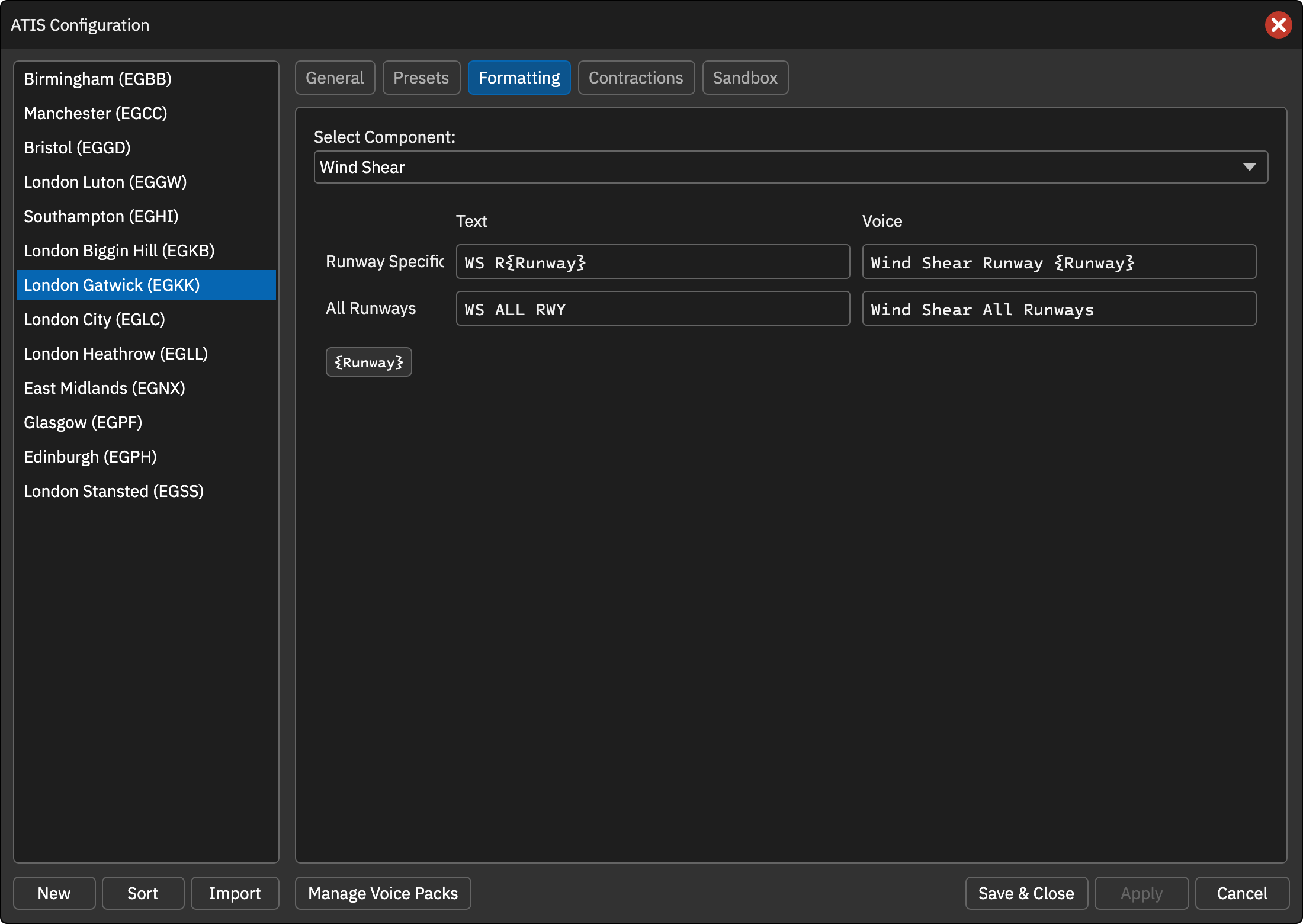Sort the station list
Viewport: 1303px width, 924px height.
click(x=143, y=893)
